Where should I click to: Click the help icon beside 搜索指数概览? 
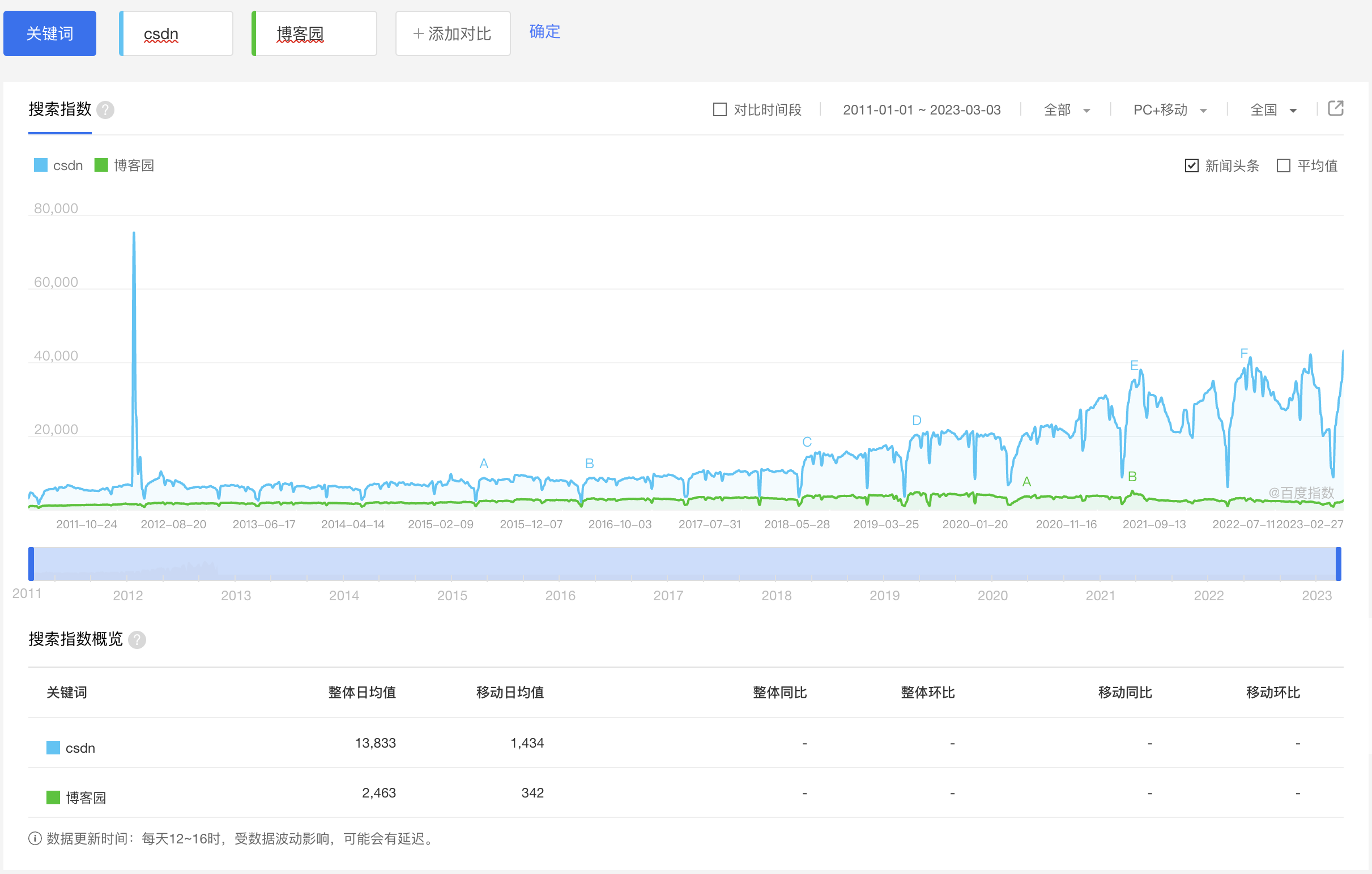pyautogui.click(x=137, y=640)
